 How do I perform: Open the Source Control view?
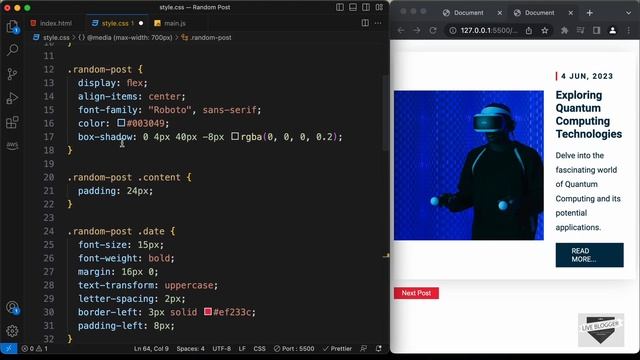point(12,74)
